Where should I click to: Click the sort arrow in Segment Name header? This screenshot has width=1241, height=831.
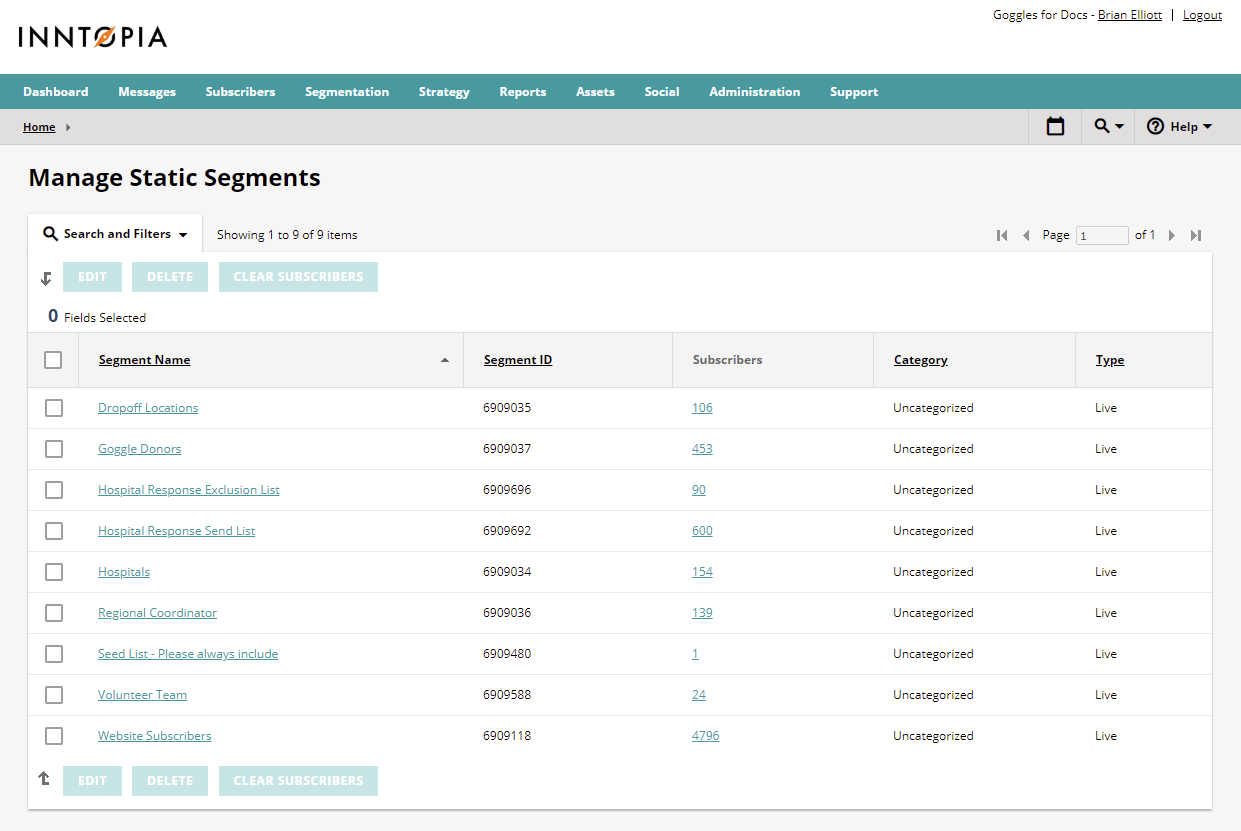point(445,361)
